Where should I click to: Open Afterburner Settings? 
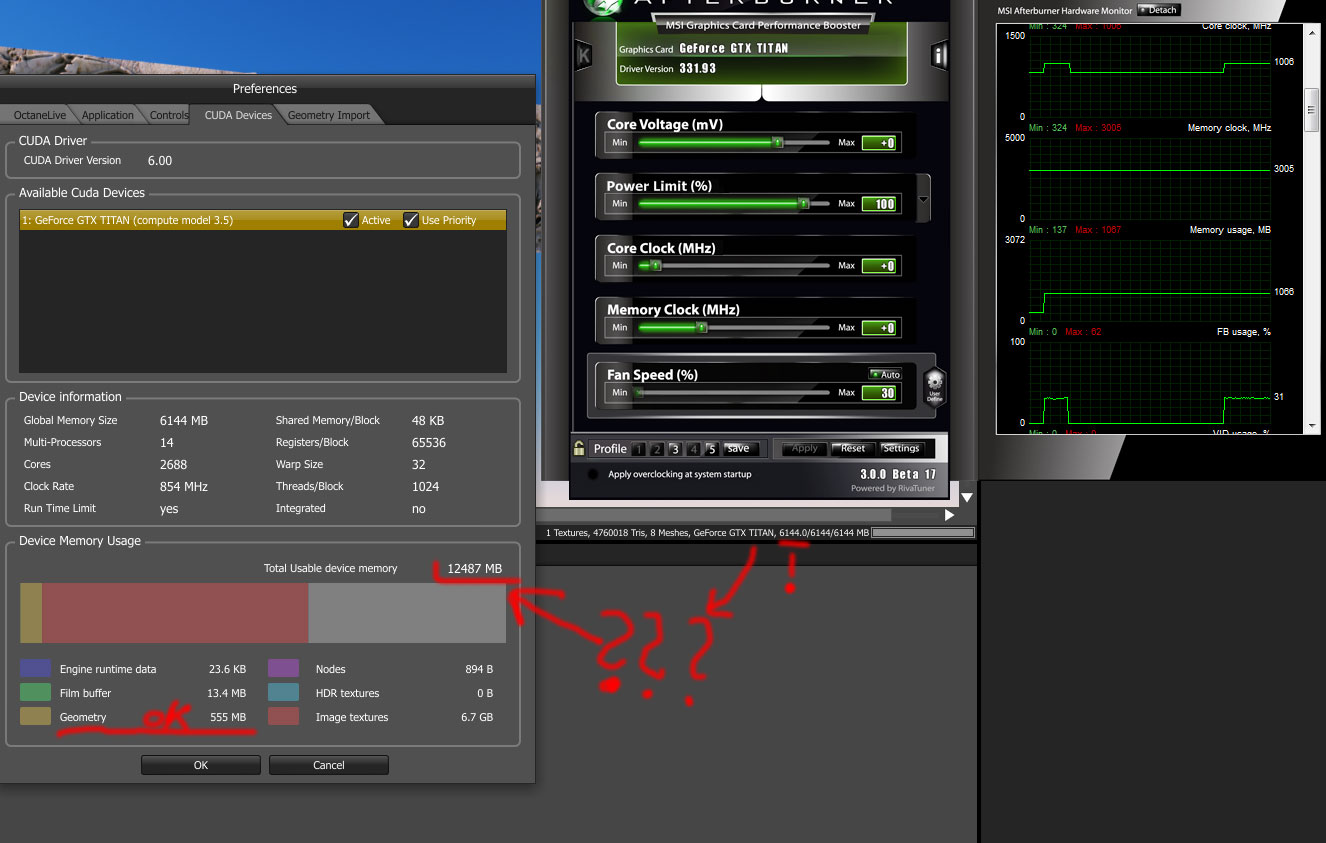pos(901,449)
